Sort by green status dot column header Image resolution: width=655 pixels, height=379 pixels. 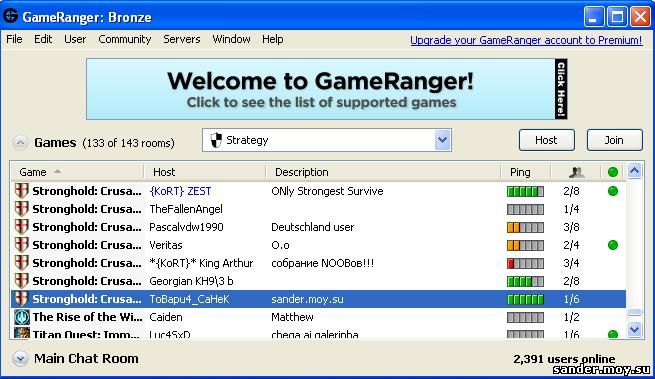(613, 172)
